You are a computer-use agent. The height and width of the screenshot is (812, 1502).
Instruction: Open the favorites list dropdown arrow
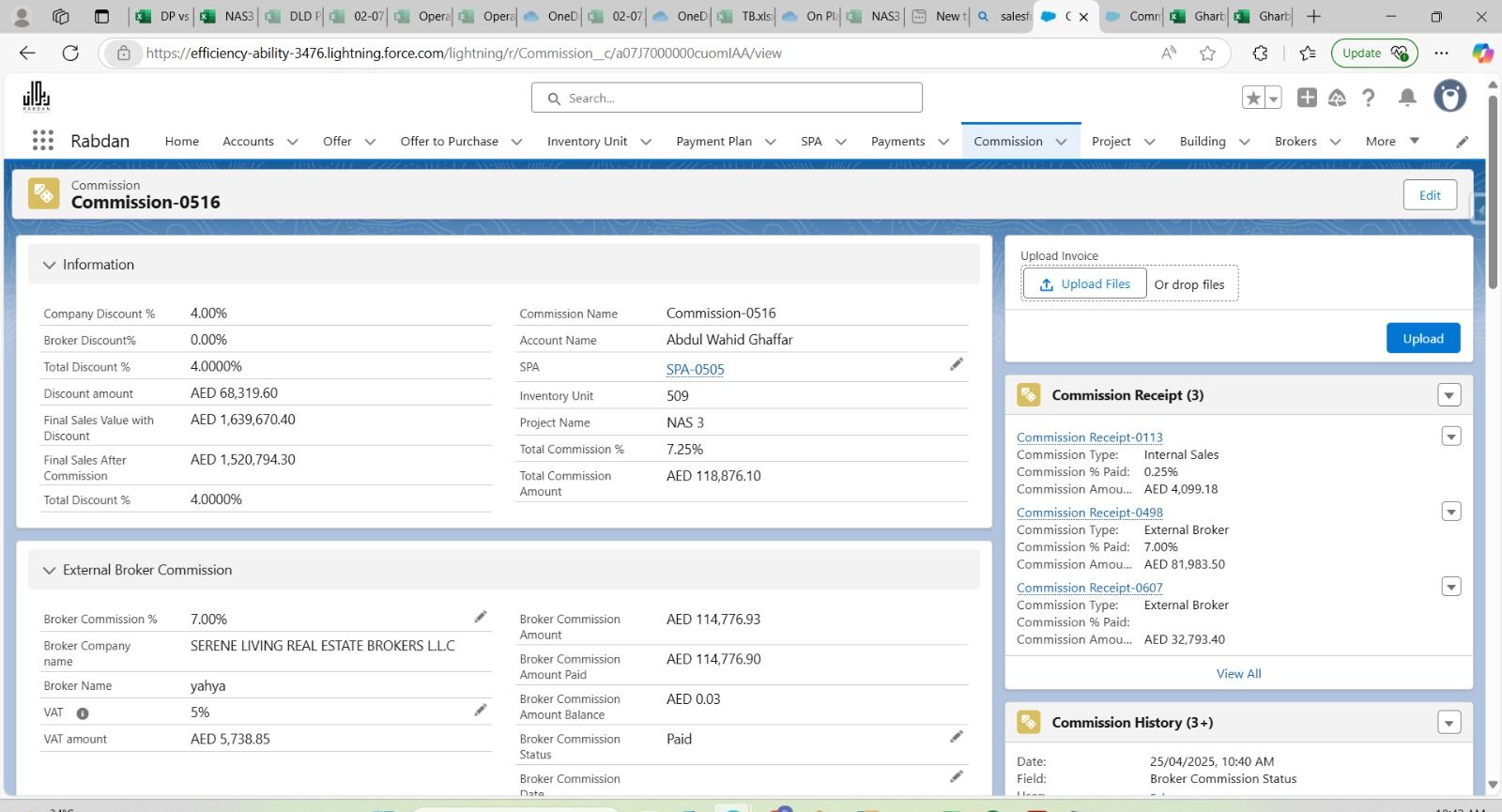(1274, 98)
